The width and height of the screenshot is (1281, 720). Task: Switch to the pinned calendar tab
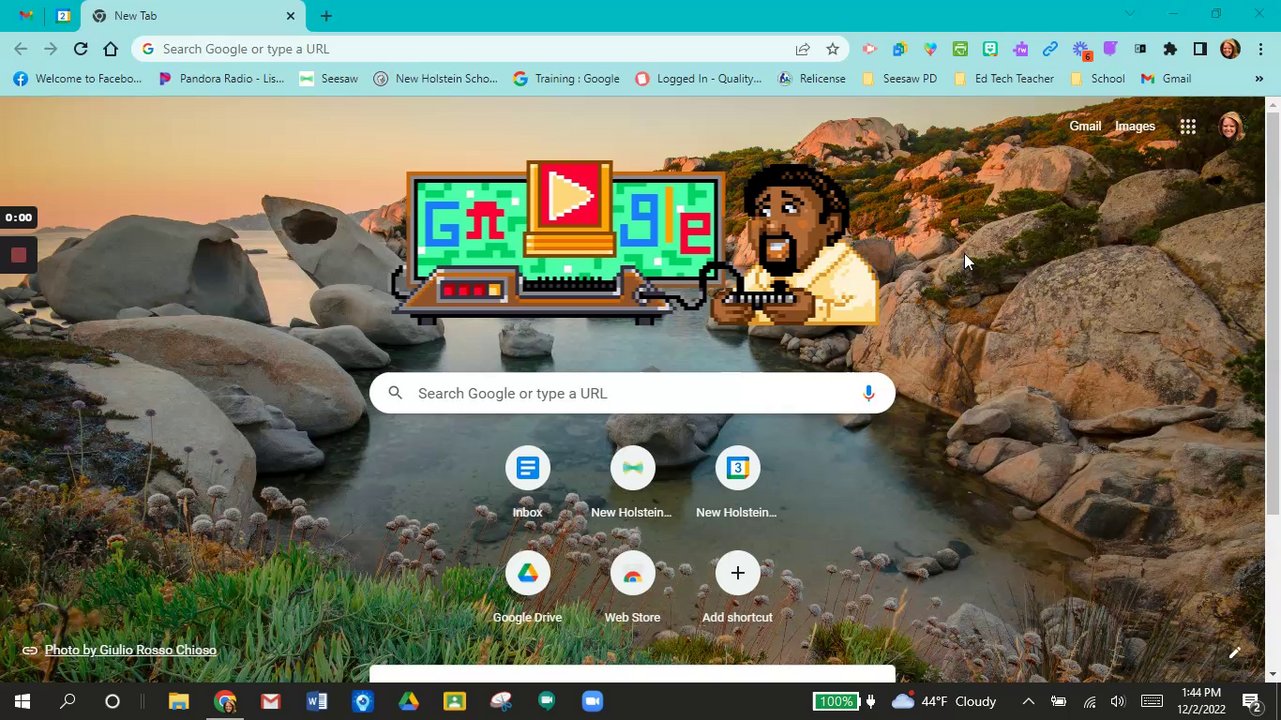pos(63,16)
